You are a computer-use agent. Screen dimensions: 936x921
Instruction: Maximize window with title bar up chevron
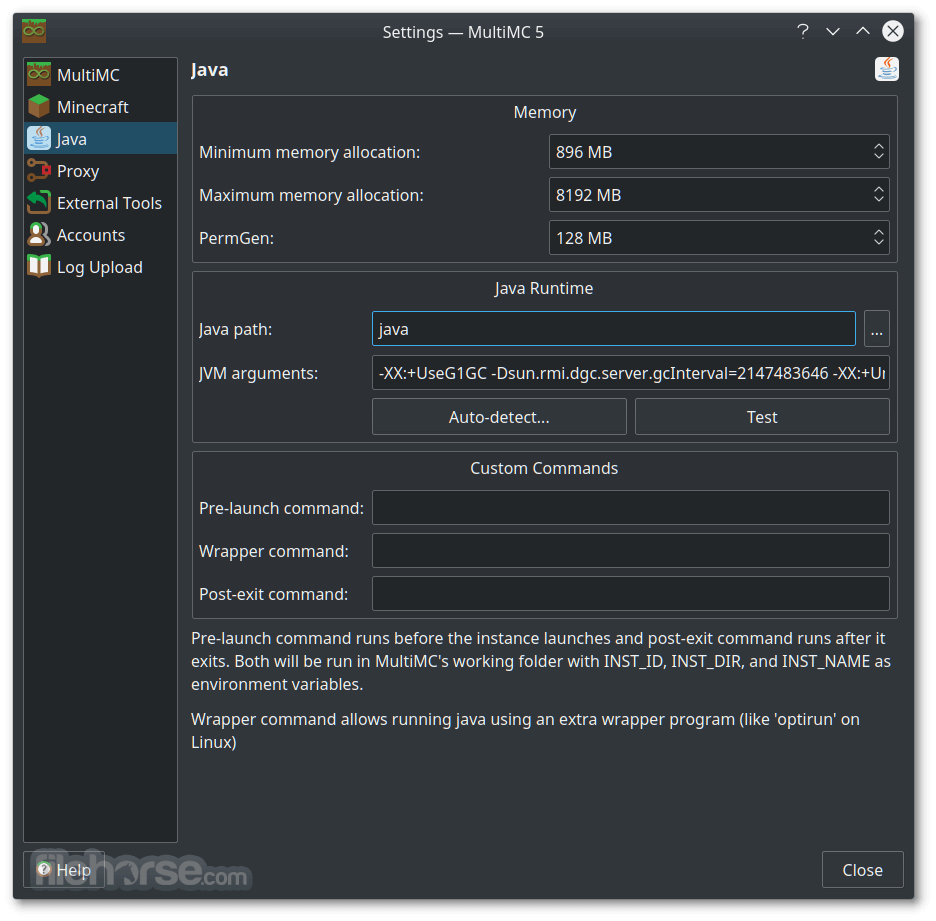click(x=863, y=31)
